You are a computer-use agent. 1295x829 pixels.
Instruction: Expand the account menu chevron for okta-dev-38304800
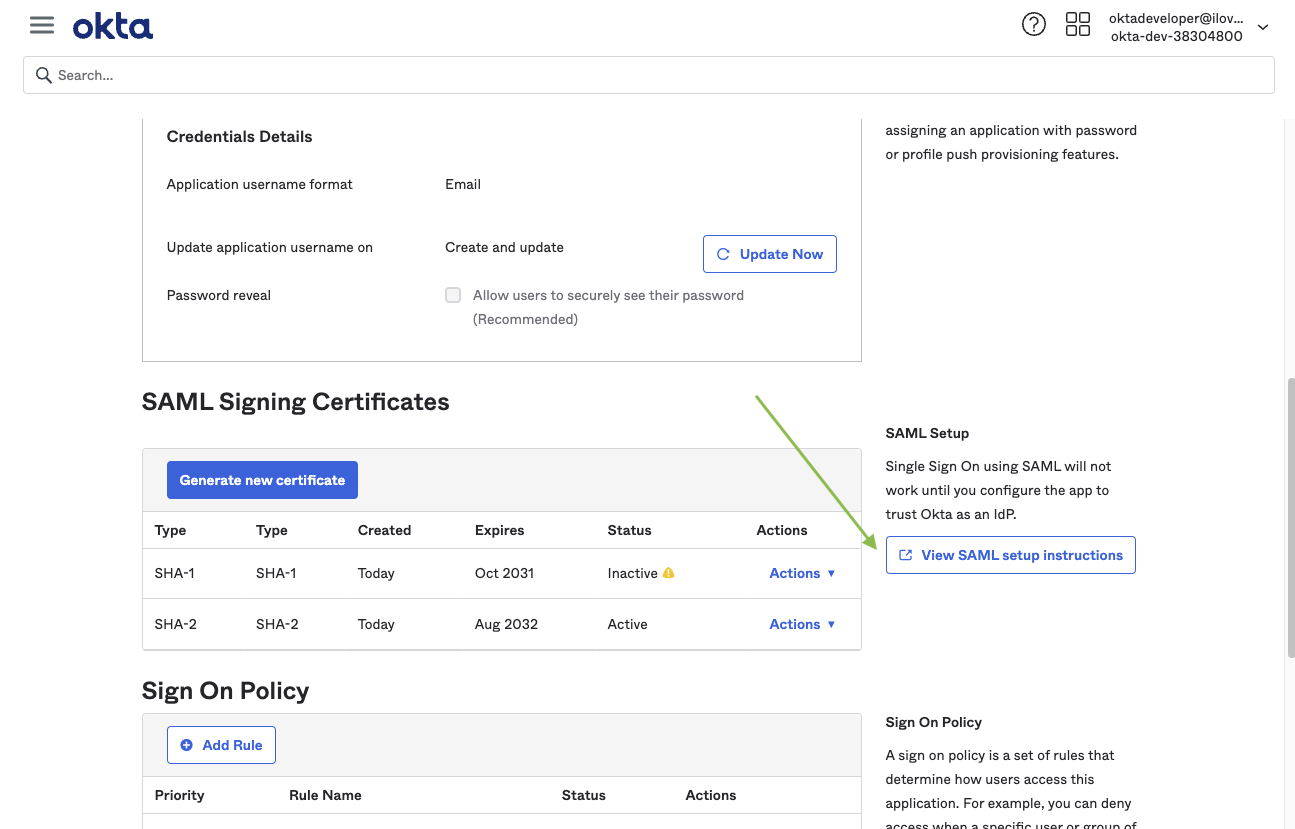click(x=1262, y=27)
